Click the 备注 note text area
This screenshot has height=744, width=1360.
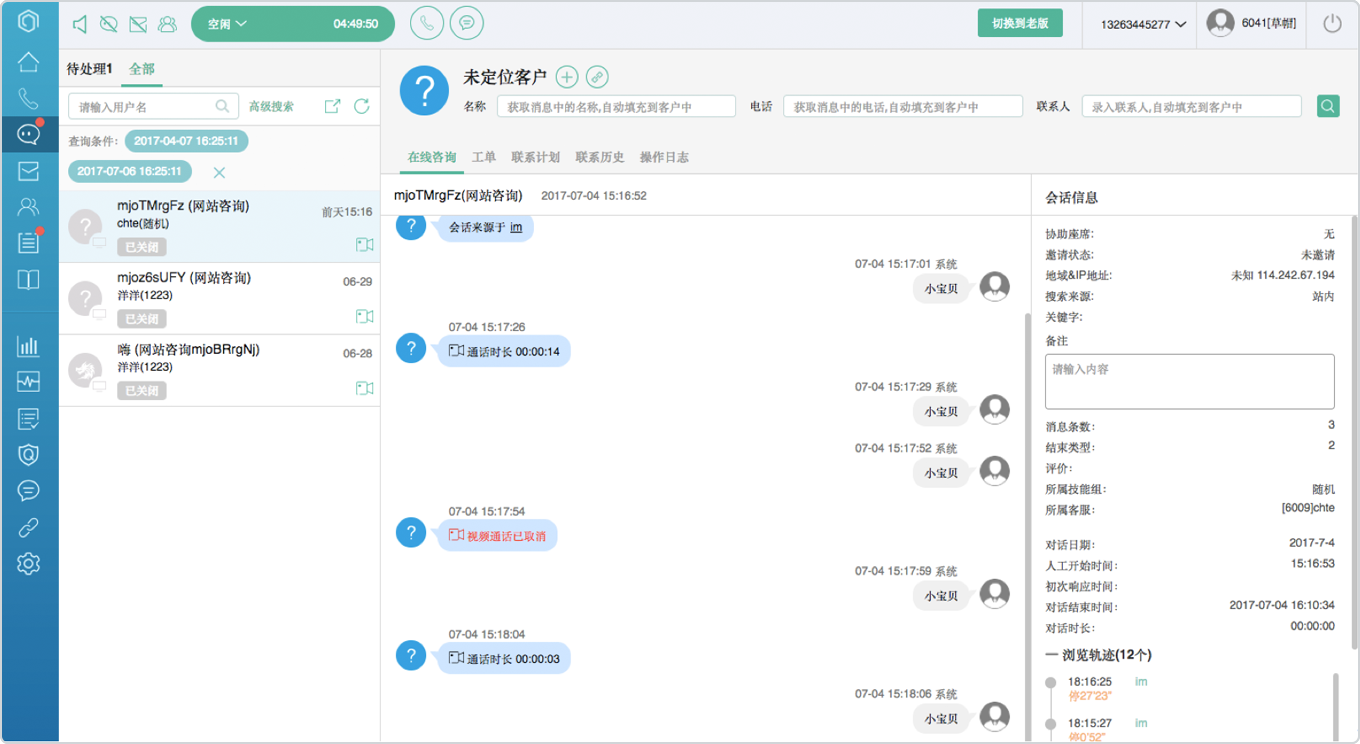tap(1190, 381)
